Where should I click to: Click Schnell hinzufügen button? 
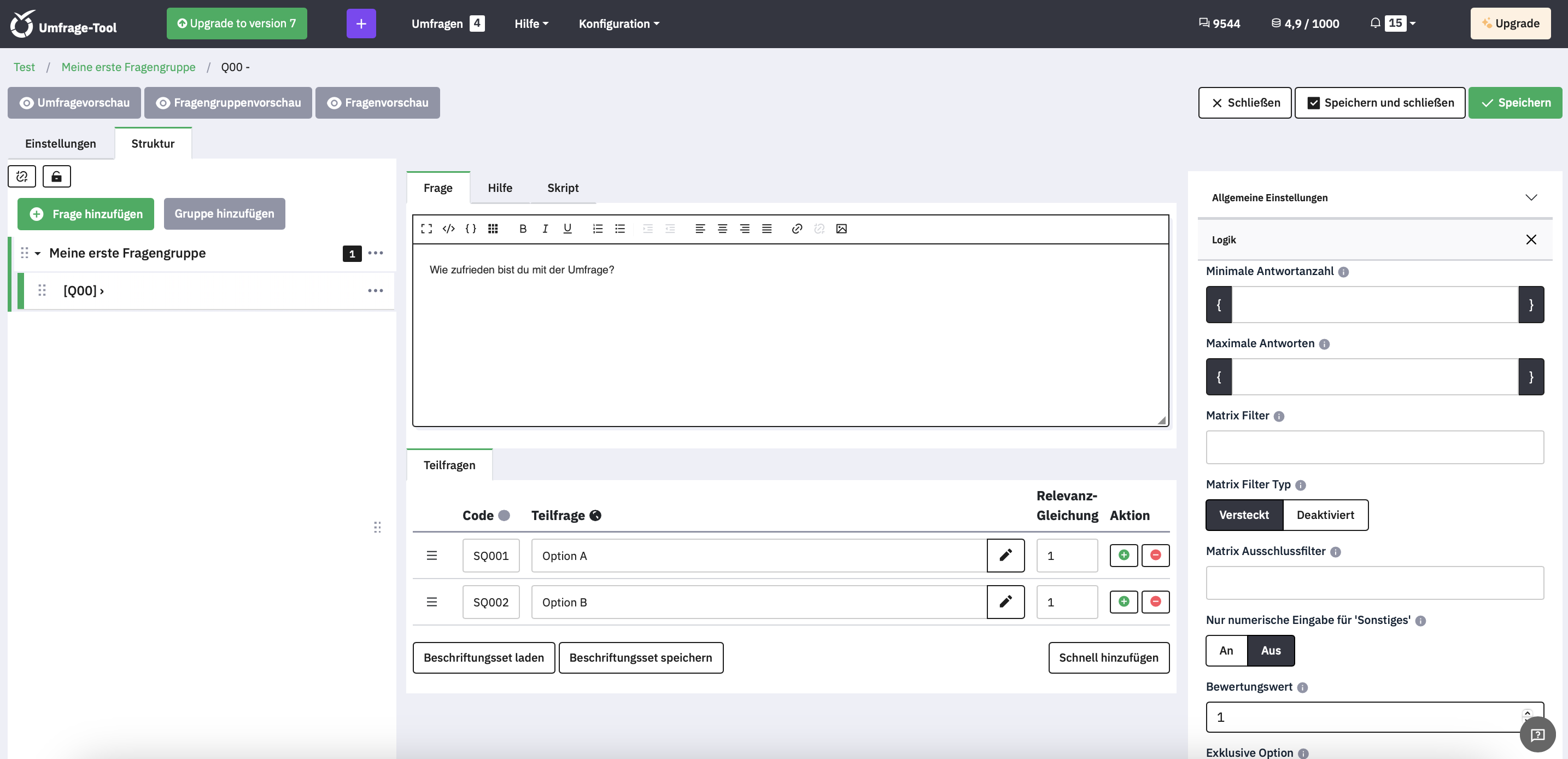[1108, 658]
